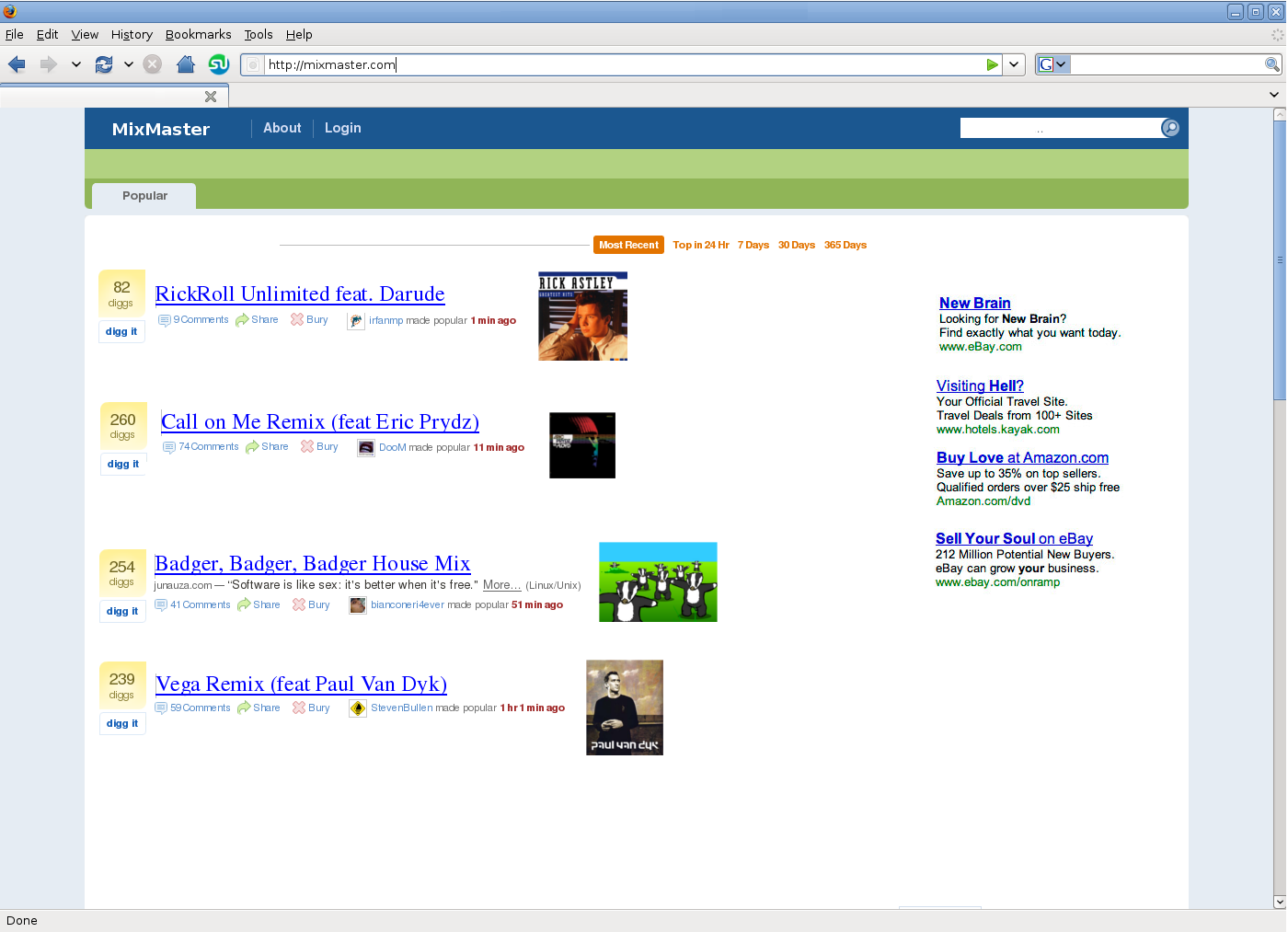
Task: Share the RickRoll Unlimited story
Action: [257, 319]
